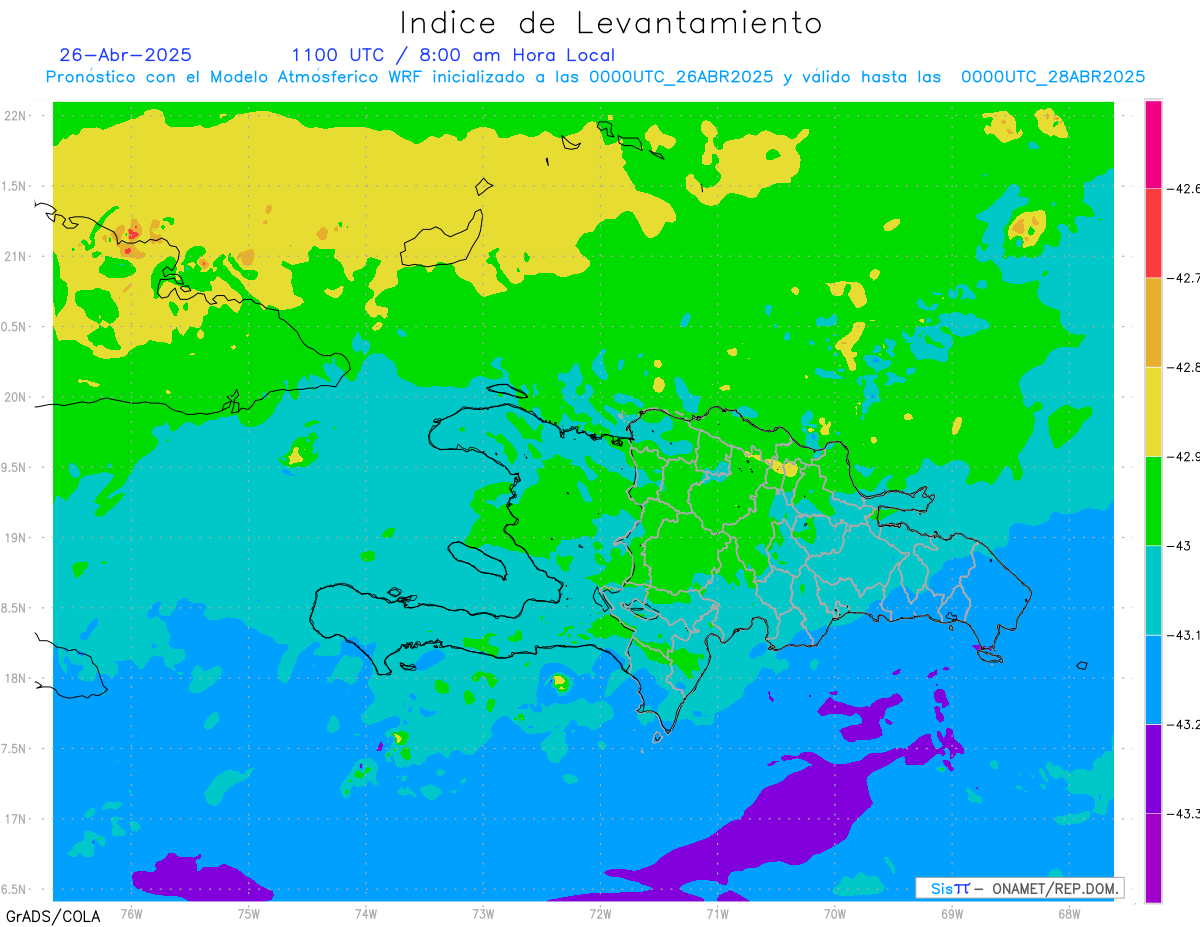The height and width of the screenshot is (927, 1200).
Task: Click the '72W' longitude axis label
Action: pos(600,912)
